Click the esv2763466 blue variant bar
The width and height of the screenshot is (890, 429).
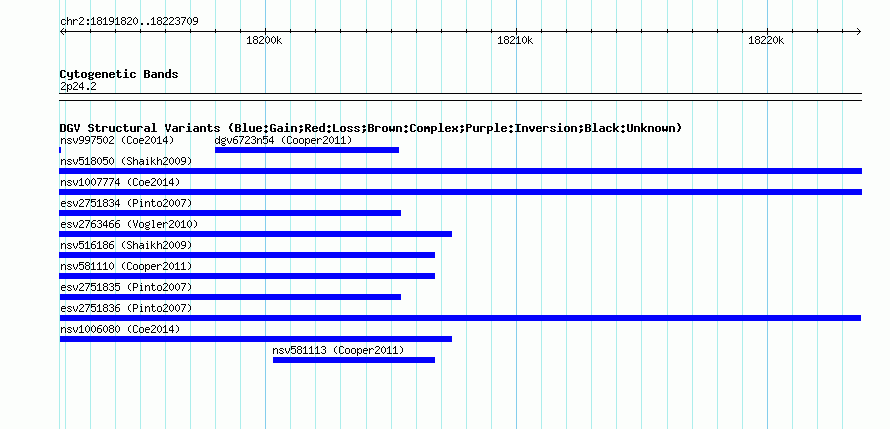(255, 234)
